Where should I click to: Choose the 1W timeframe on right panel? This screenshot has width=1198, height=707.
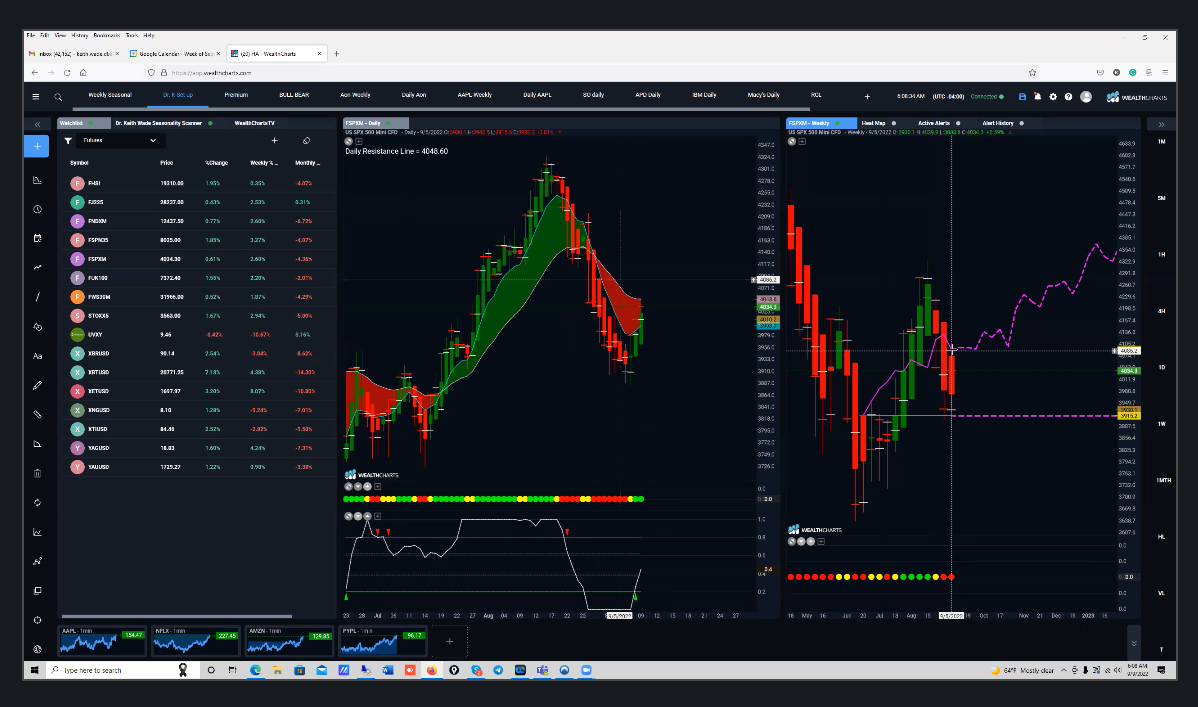[x=1161, y=423]
